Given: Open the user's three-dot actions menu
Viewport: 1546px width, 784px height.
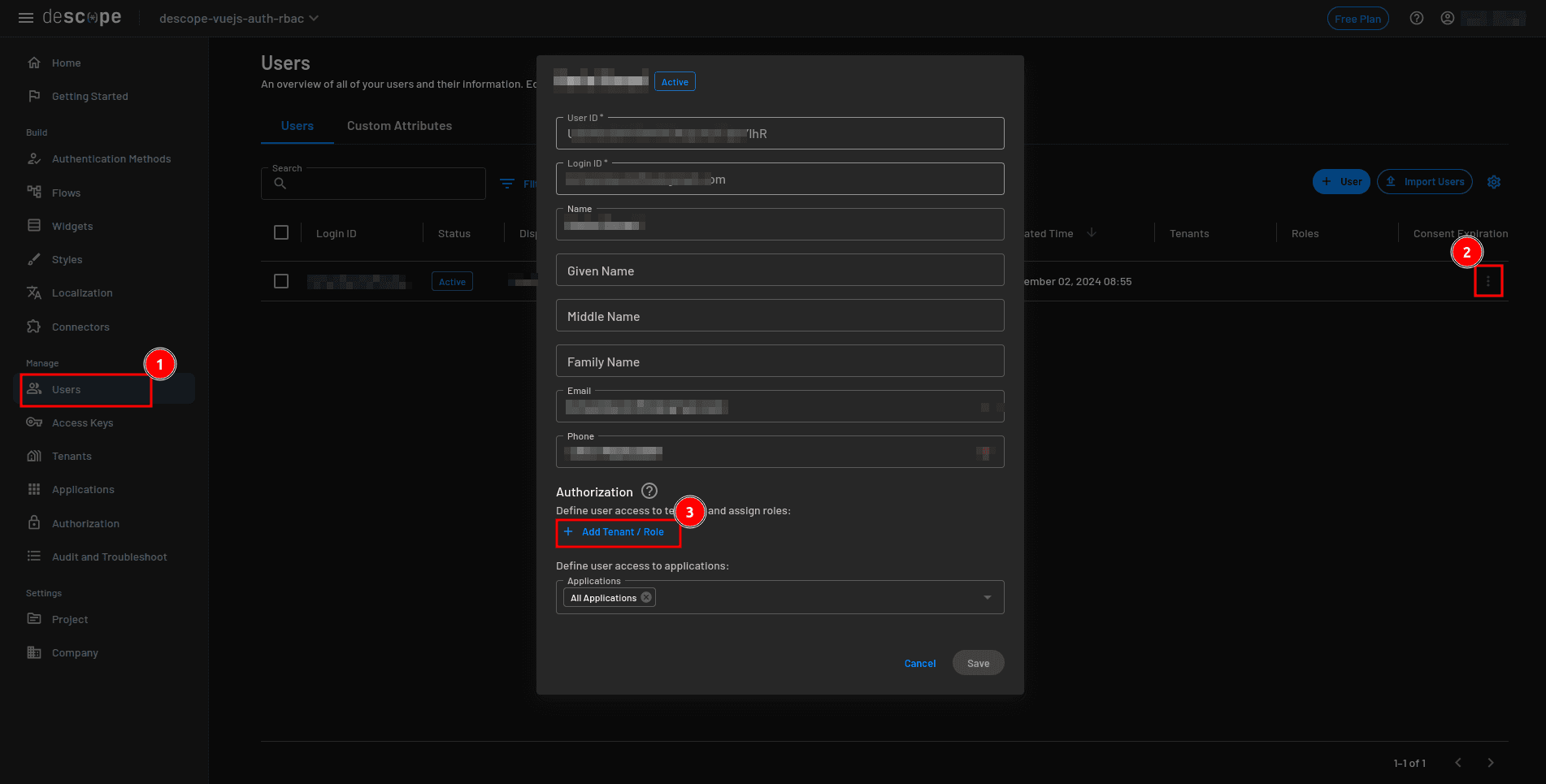Looking at the screenshot, I should pyautogui.click(x=1488, y=281).
